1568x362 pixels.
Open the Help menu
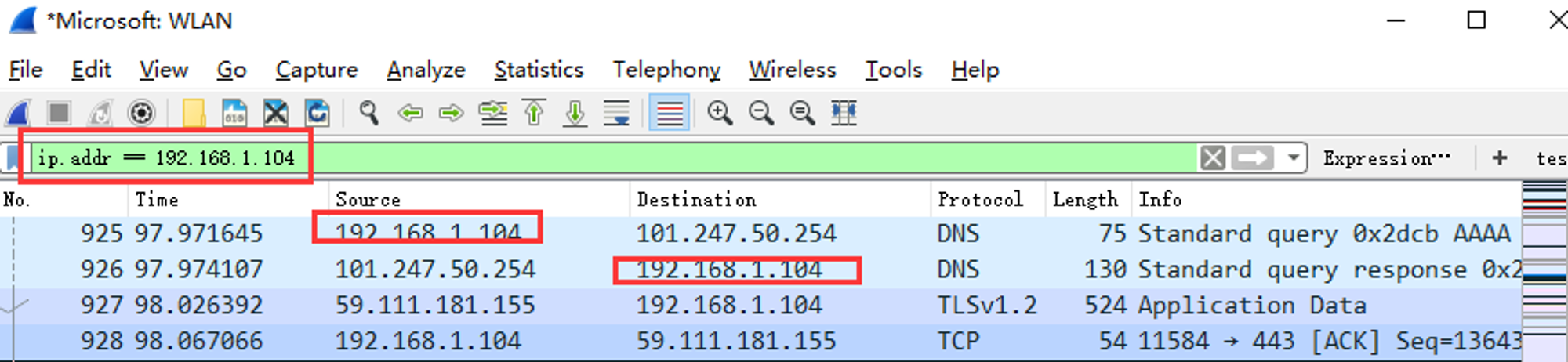click(x=975, y=70)
